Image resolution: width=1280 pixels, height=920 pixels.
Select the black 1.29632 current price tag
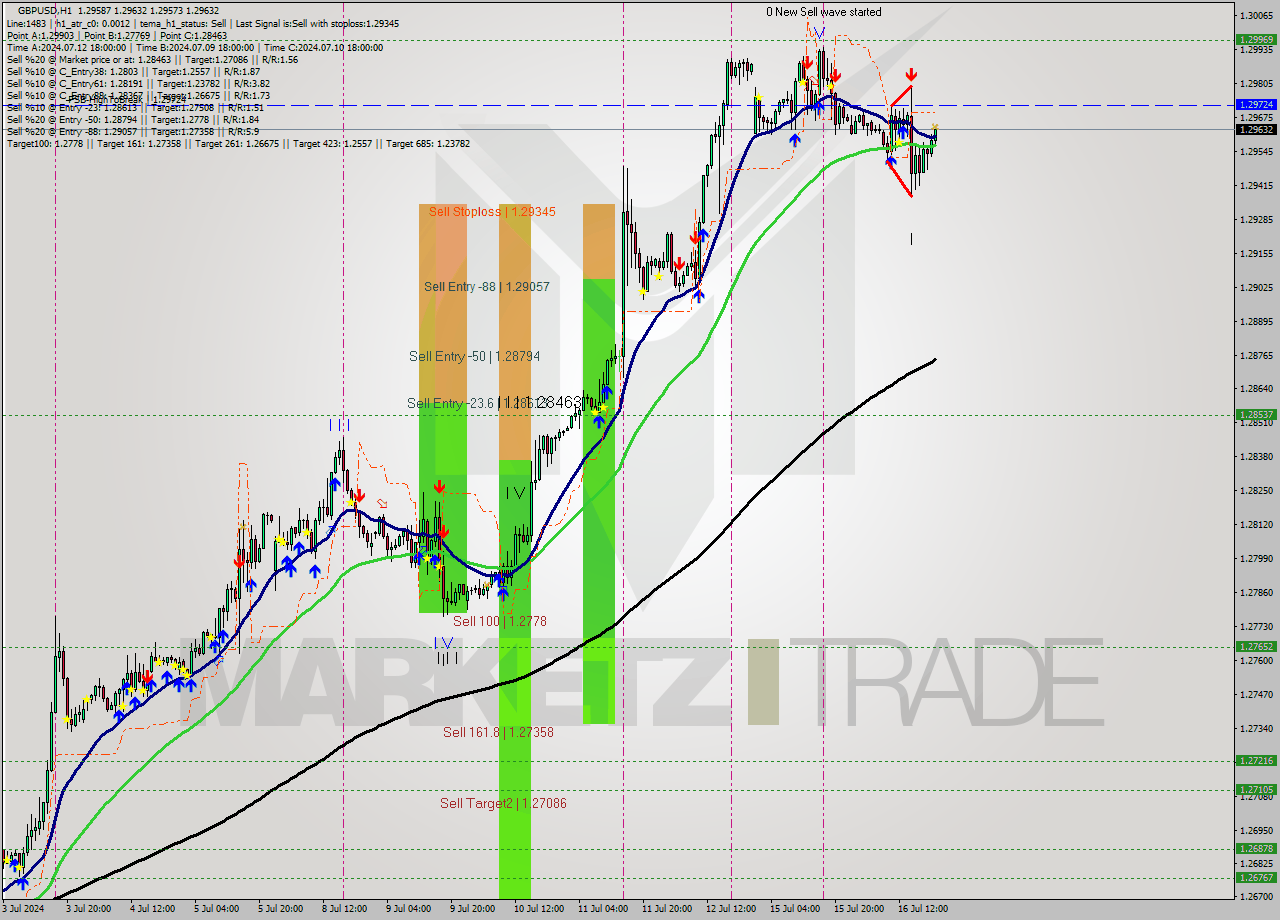point(1256,129)
